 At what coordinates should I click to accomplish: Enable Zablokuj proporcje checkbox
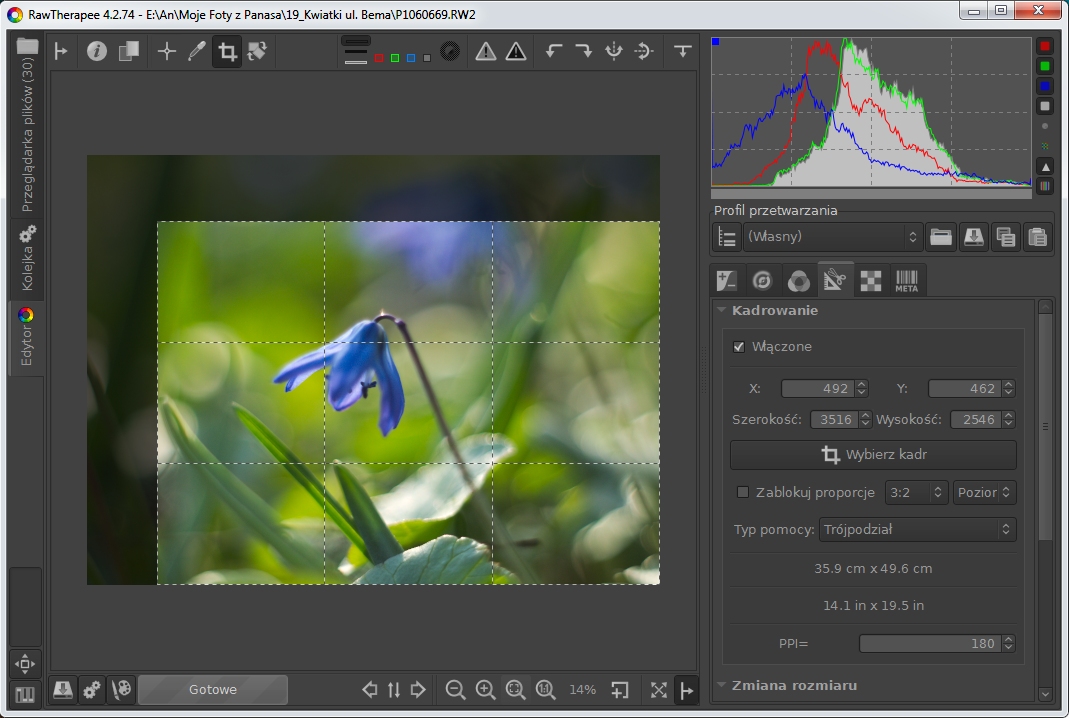(x=742, y=492)
